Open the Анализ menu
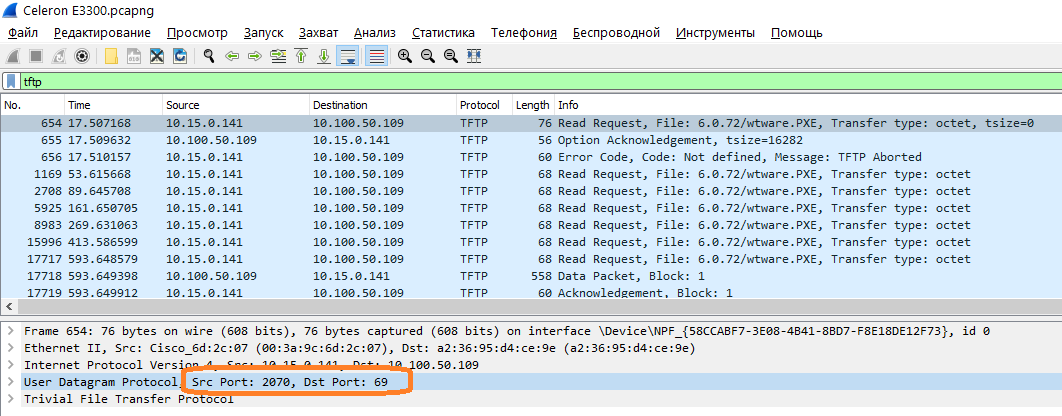Viewport: 1062px width, 416px height. 375,33
